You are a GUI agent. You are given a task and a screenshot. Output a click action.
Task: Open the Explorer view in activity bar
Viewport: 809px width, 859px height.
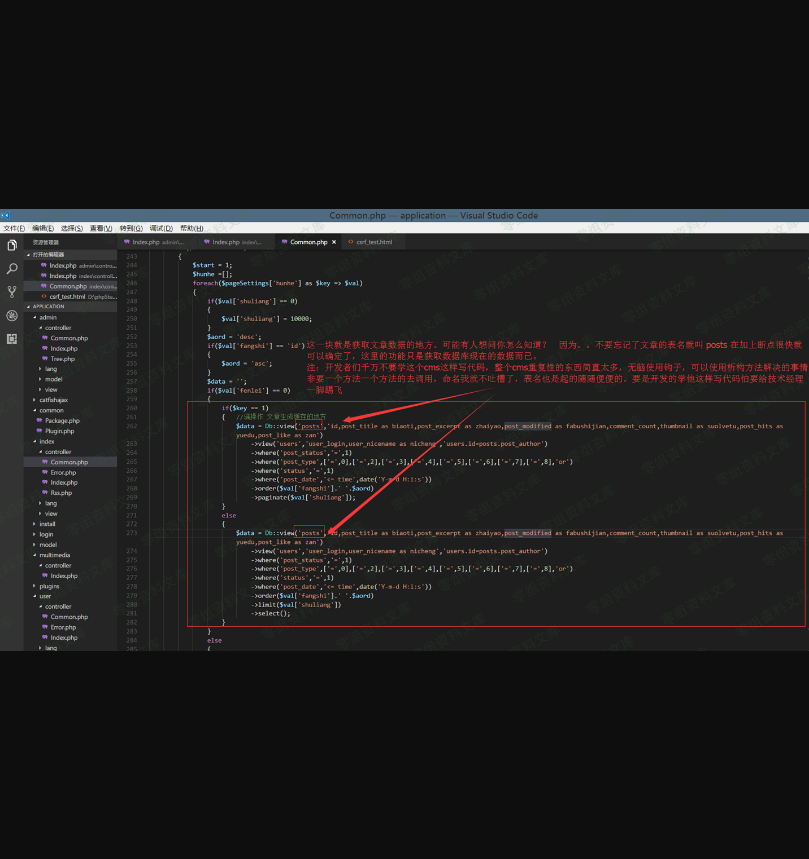[12, 245]
